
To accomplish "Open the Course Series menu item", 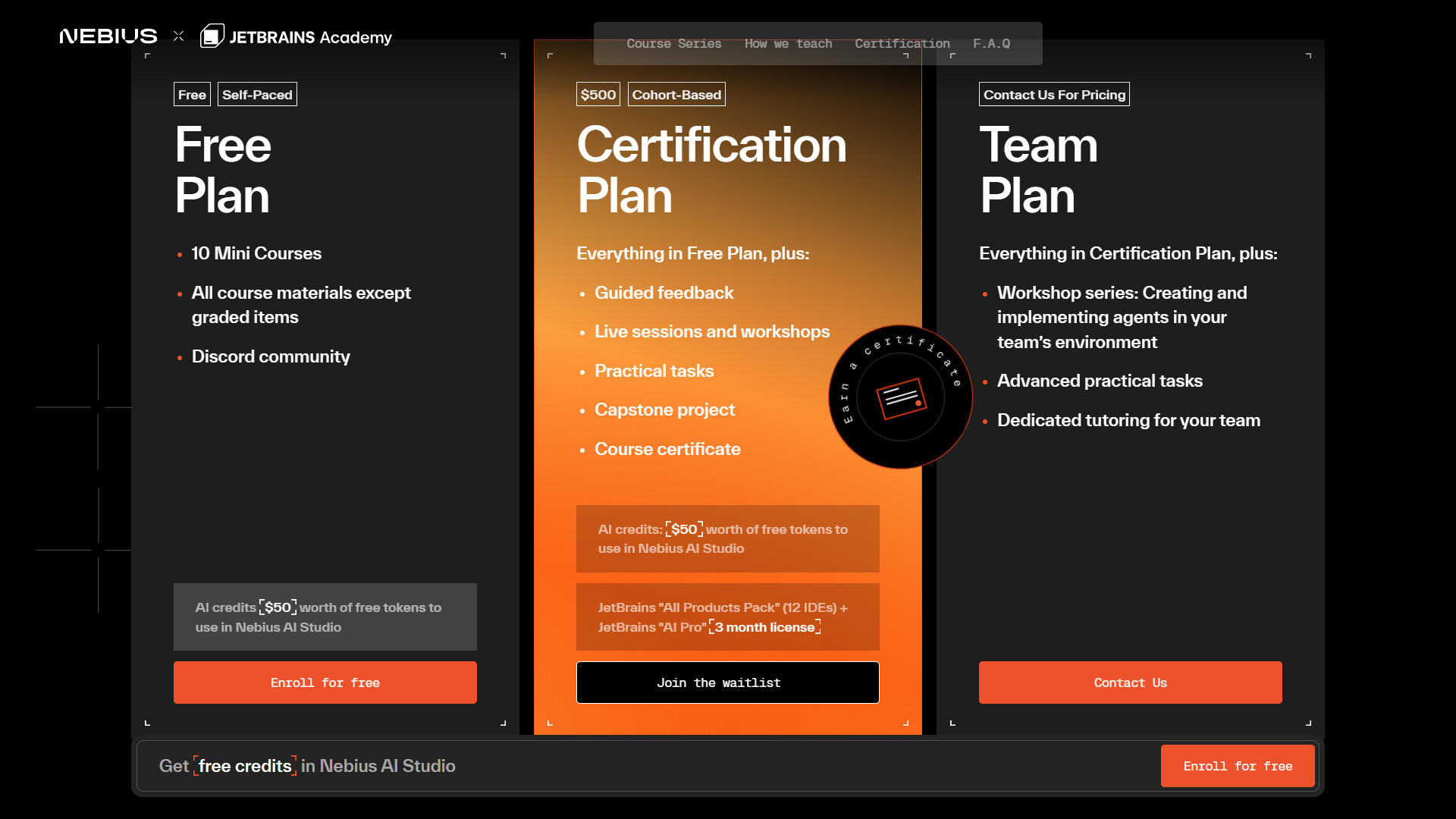I will tap(673, 44).
